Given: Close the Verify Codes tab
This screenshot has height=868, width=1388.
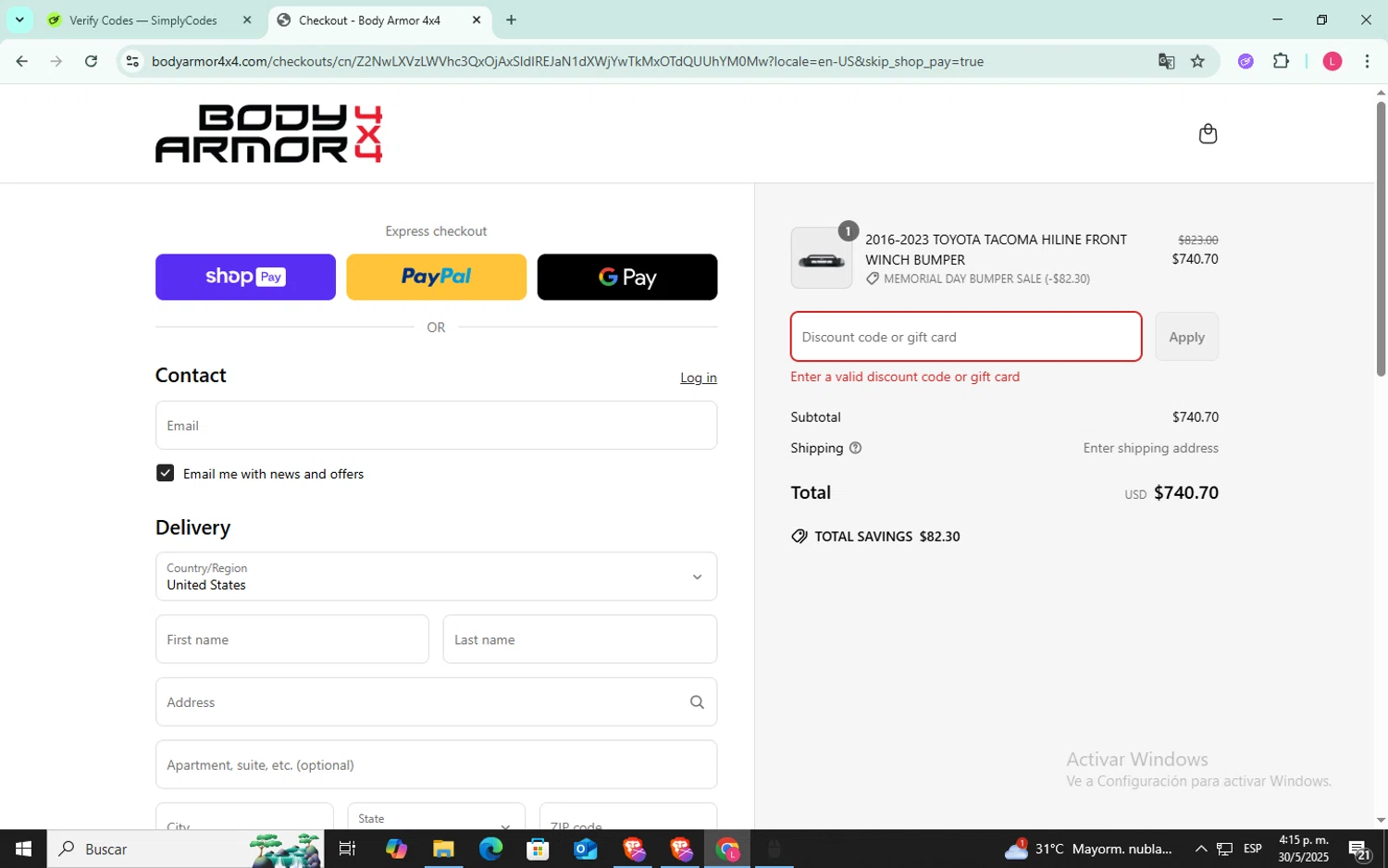Looking at the screenshot, I should point(247,19).
